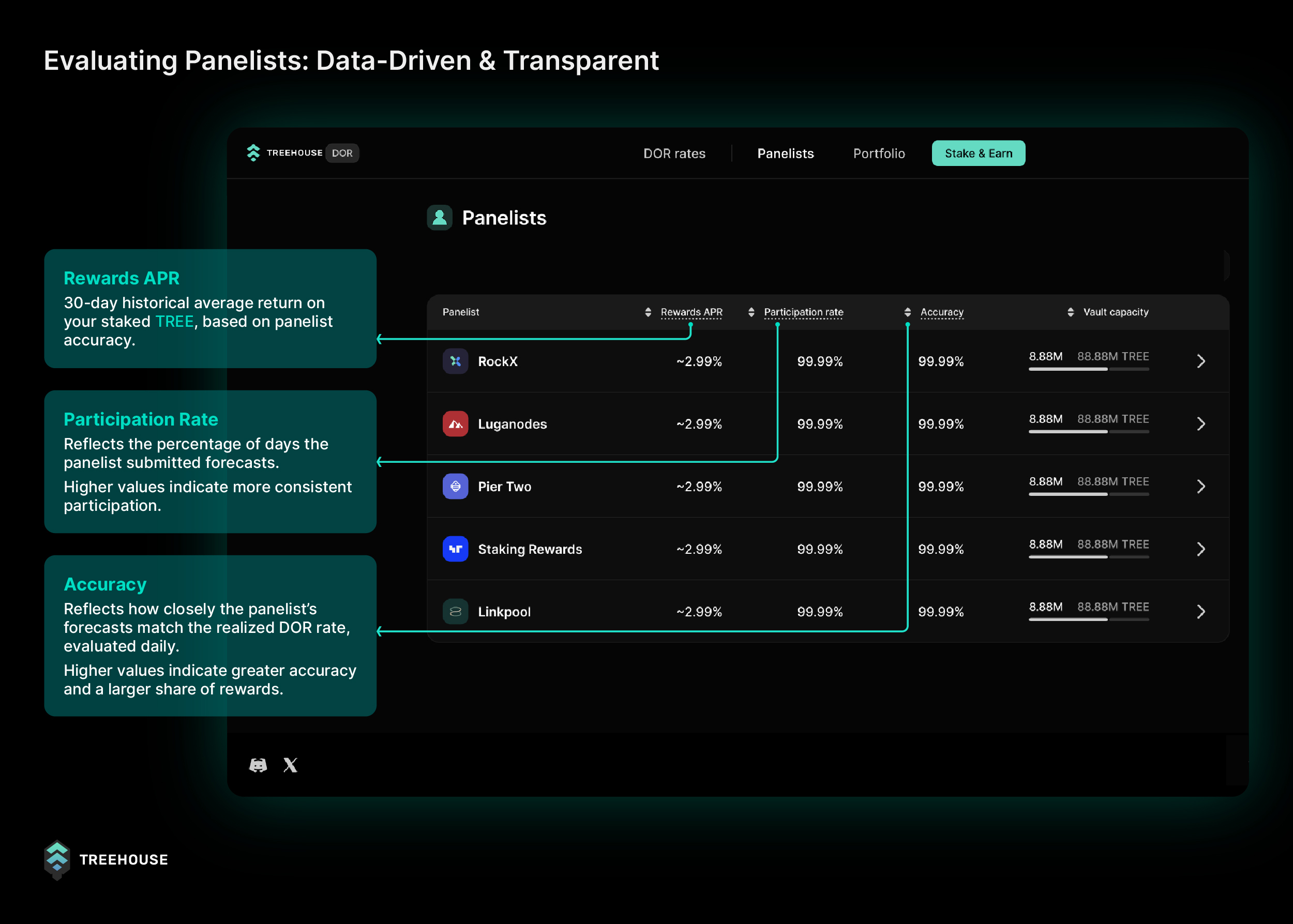The width and height of the screenshot is (1293, 924).
Task: Click the Luganodes red logo icon
Action: click(x=455, y=424)
